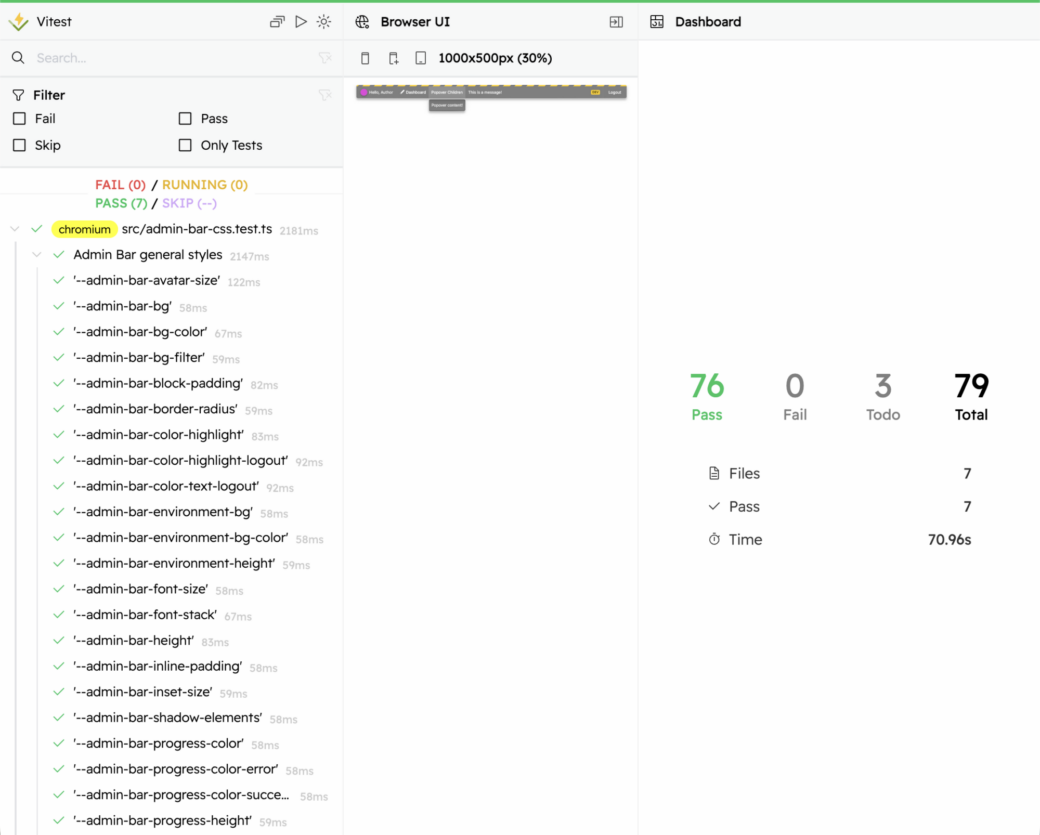Collapse the Admin Bar general styles suite
The image size is (1040, 835).
coord(37,254)
